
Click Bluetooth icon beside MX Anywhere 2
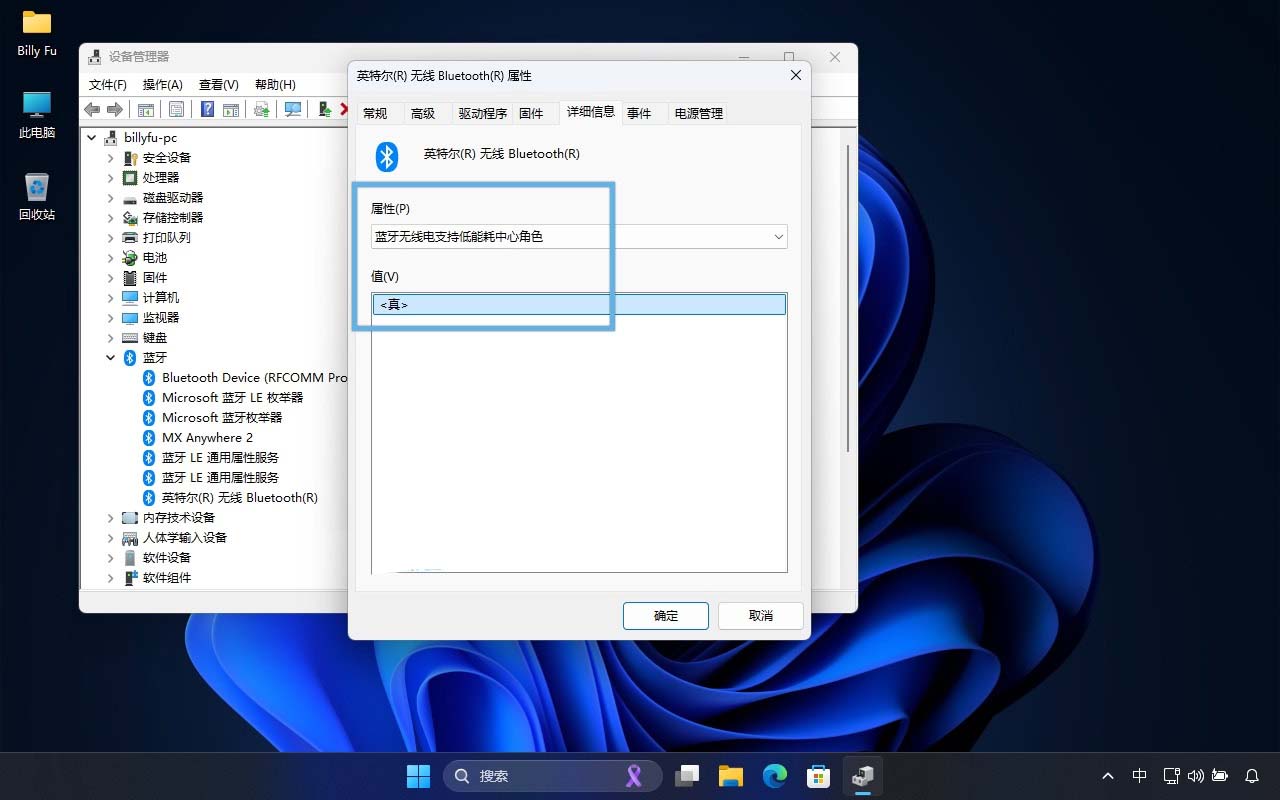[149, 437]
